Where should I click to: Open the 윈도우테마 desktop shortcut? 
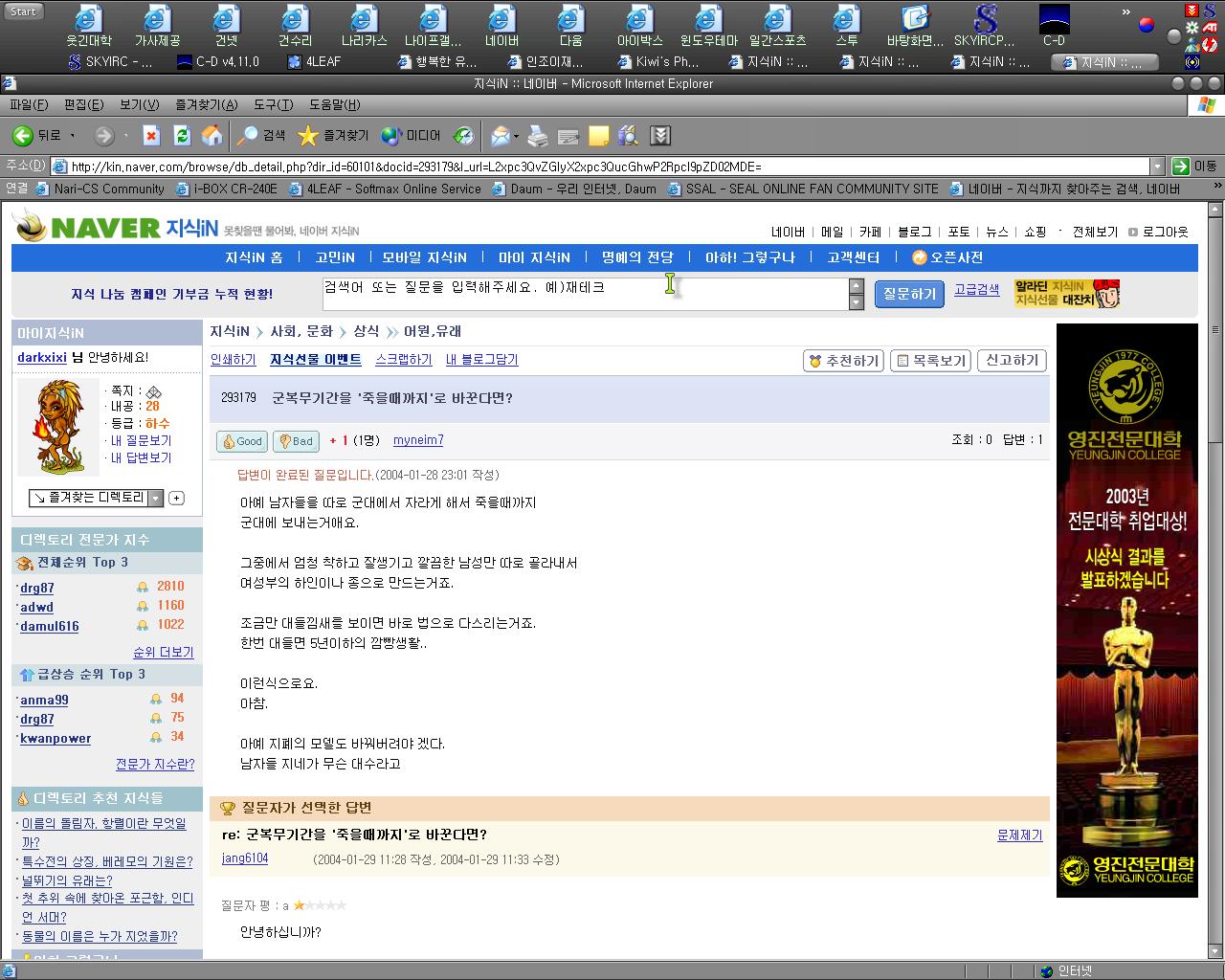708,26
